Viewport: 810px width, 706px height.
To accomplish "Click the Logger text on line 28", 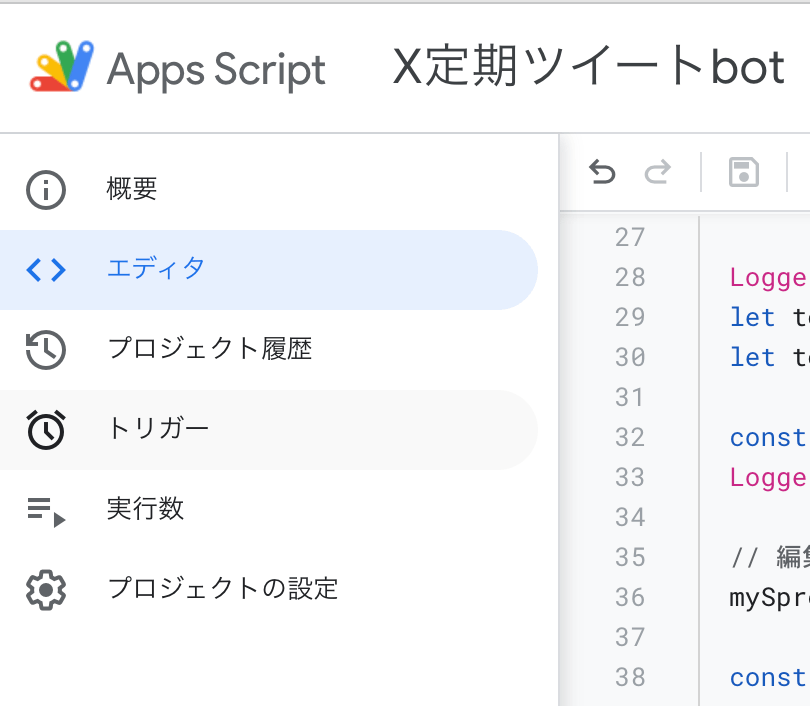I will pyautogui.click(x=769, y=278).
